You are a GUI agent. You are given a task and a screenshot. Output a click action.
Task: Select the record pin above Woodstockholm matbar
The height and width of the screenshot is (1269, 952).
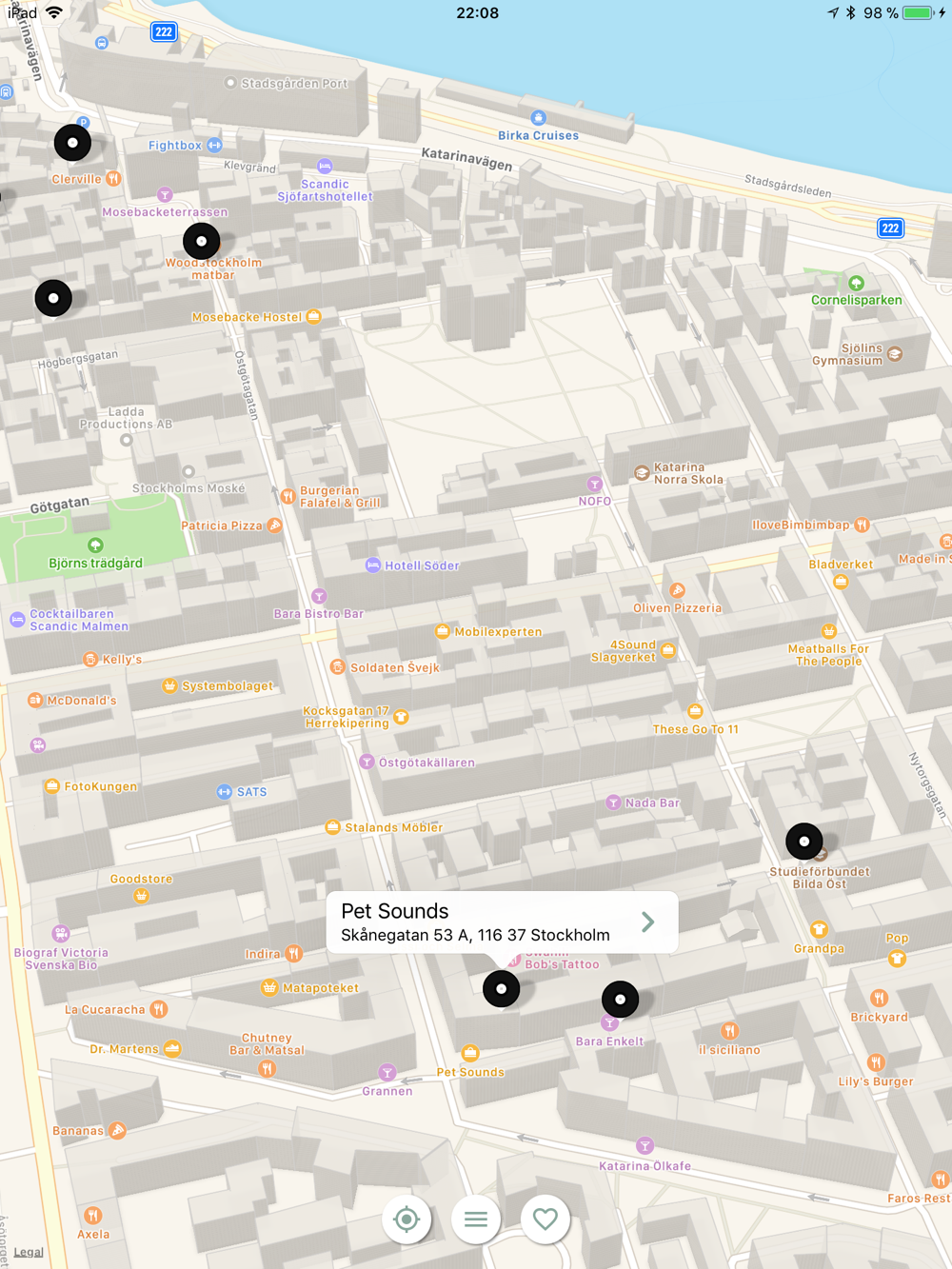pyautogui.click(x=202, y=241)
